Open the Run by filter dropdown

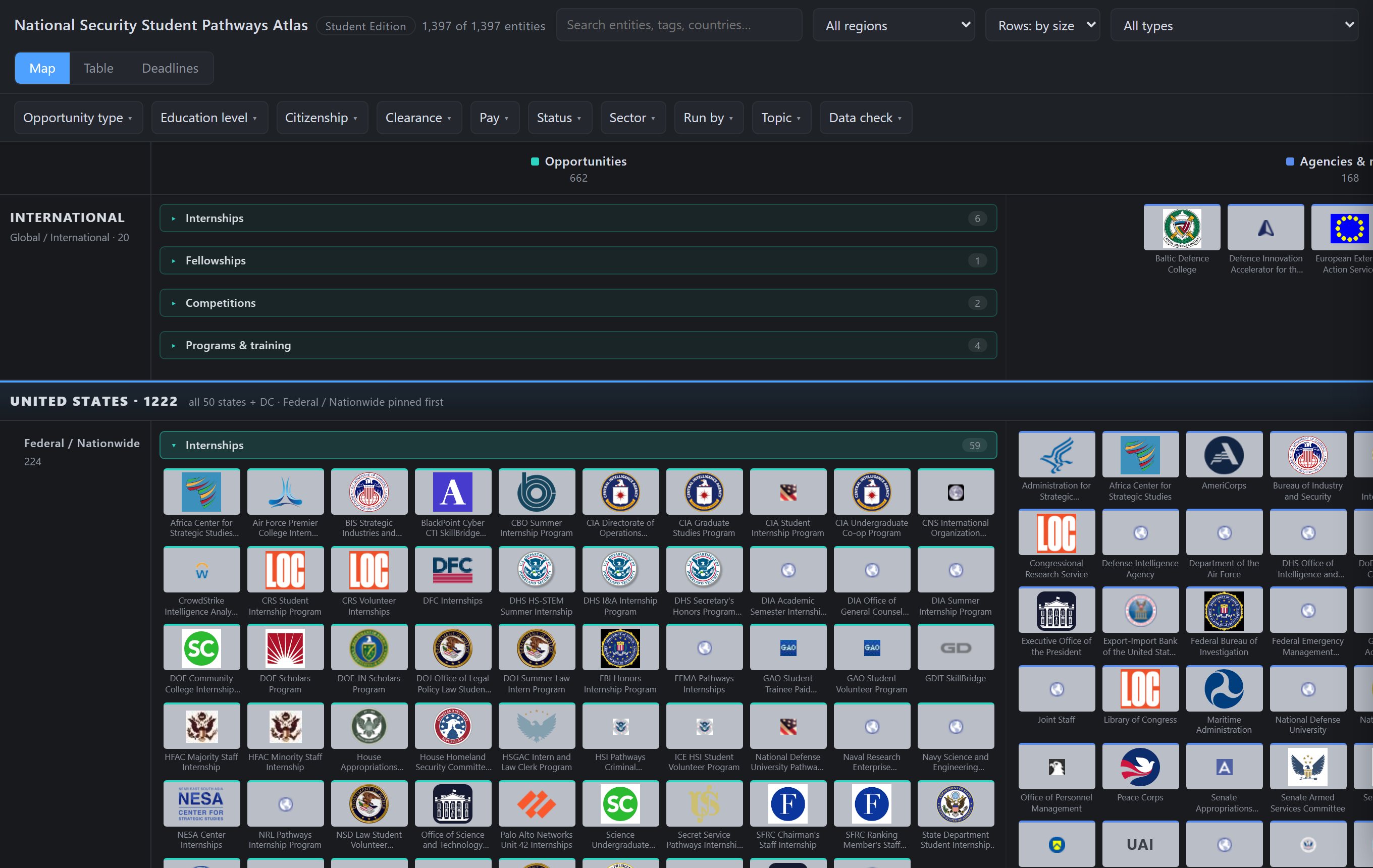tap(709, 118)
